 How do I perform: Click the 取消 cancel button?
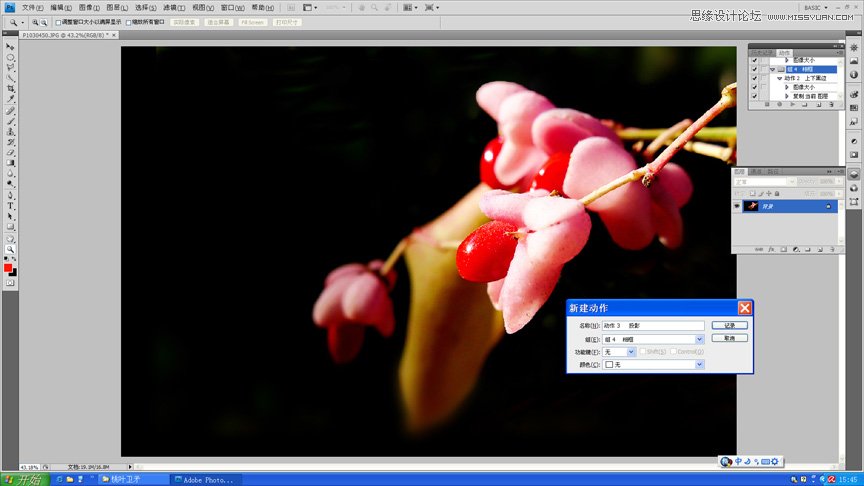click(x=730, y=338)
